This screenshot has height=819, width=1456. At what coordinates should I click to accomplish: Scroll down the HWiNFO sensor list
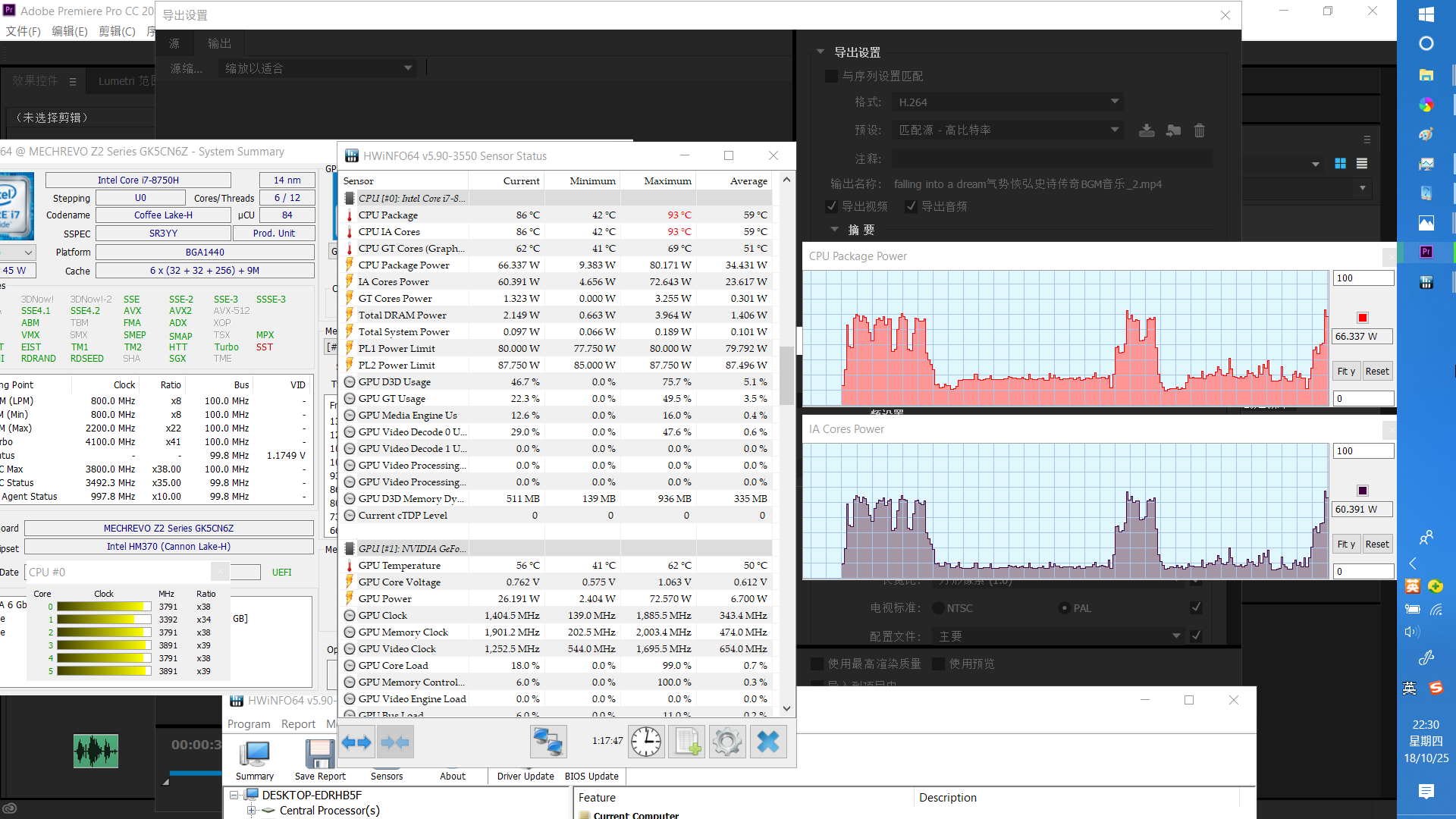[x=786, y=709]
